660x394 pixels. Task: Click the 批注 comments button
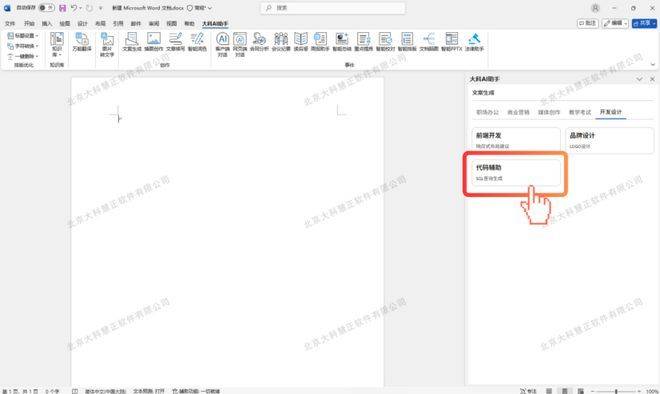coord(588,23)
